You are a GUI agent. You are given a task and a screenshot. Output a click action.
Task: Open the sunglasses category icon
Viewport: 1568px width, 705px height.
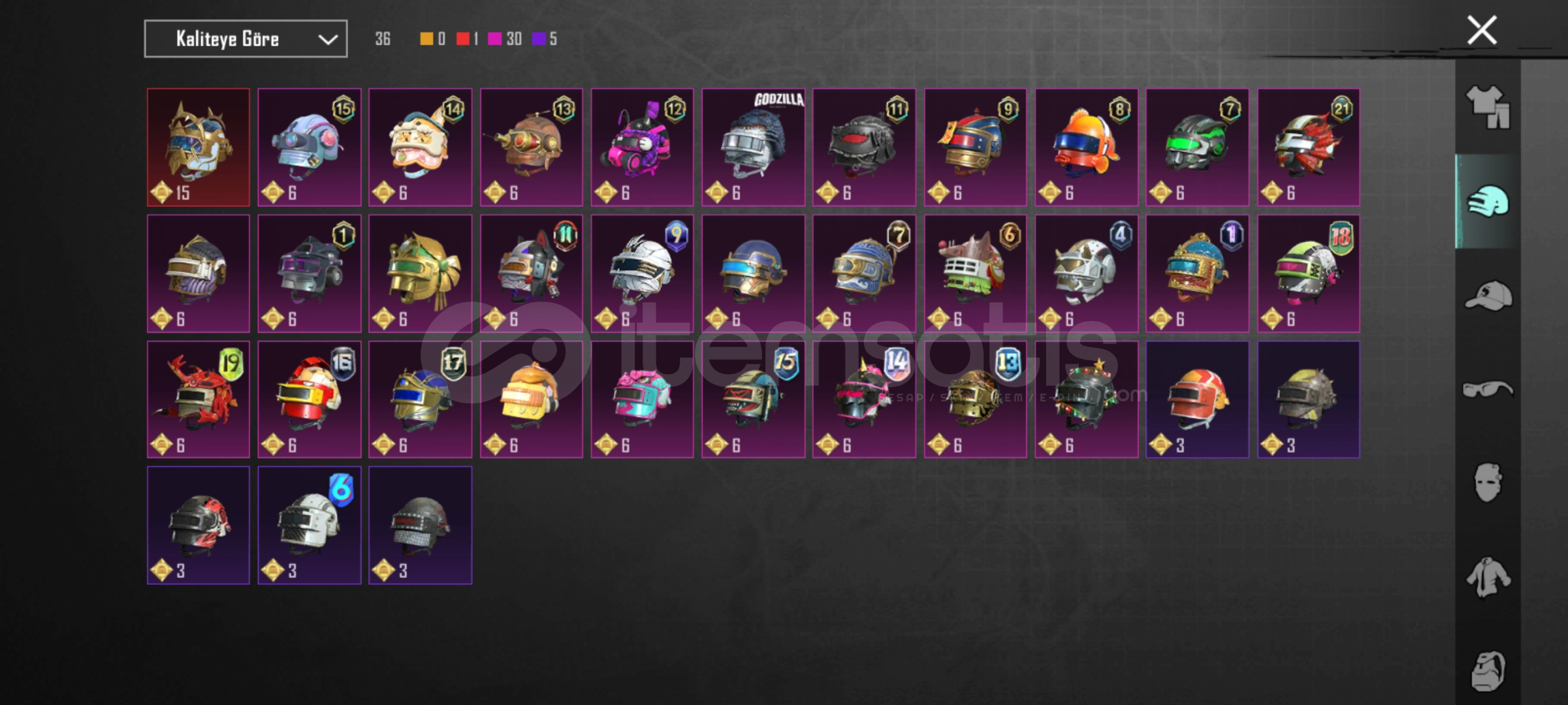[1488, 390]
